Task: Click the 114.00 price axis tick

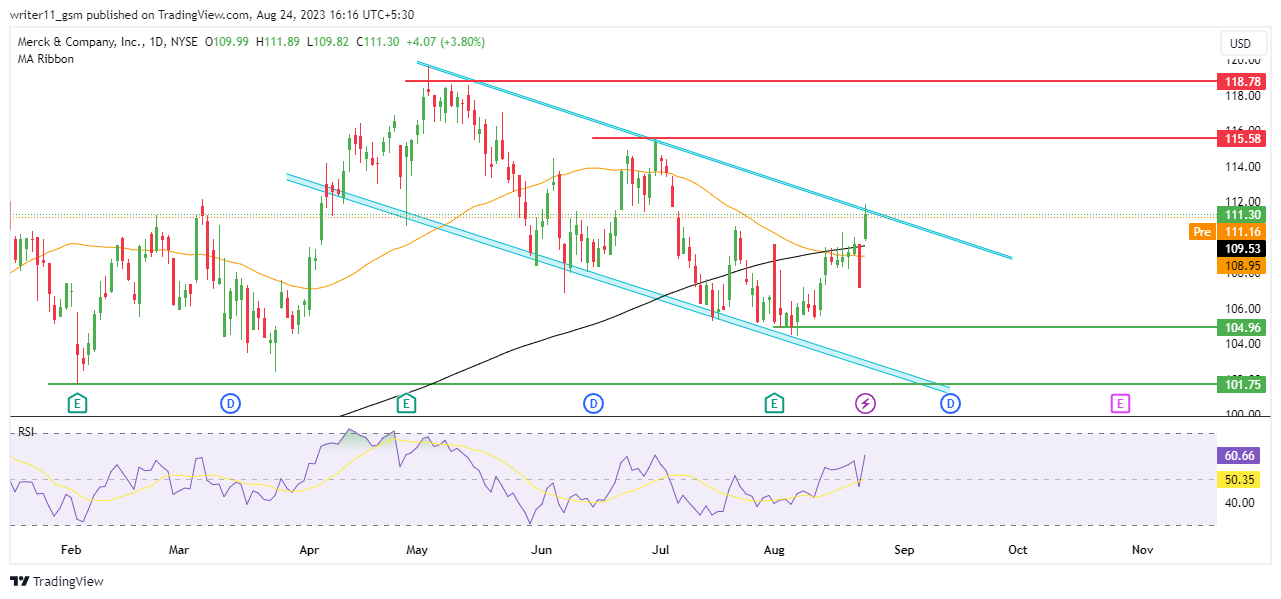Action: point(1243,167)
